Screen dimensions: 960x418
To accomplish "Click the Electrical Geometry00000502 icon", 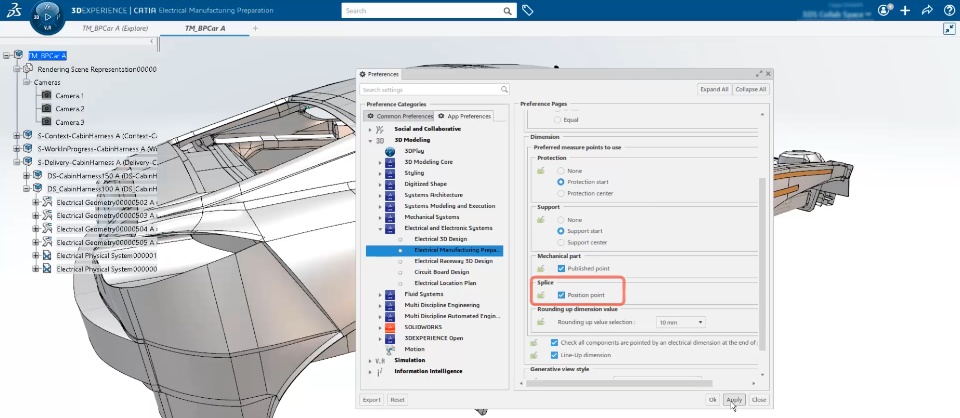I will click(x=48, y=202).
